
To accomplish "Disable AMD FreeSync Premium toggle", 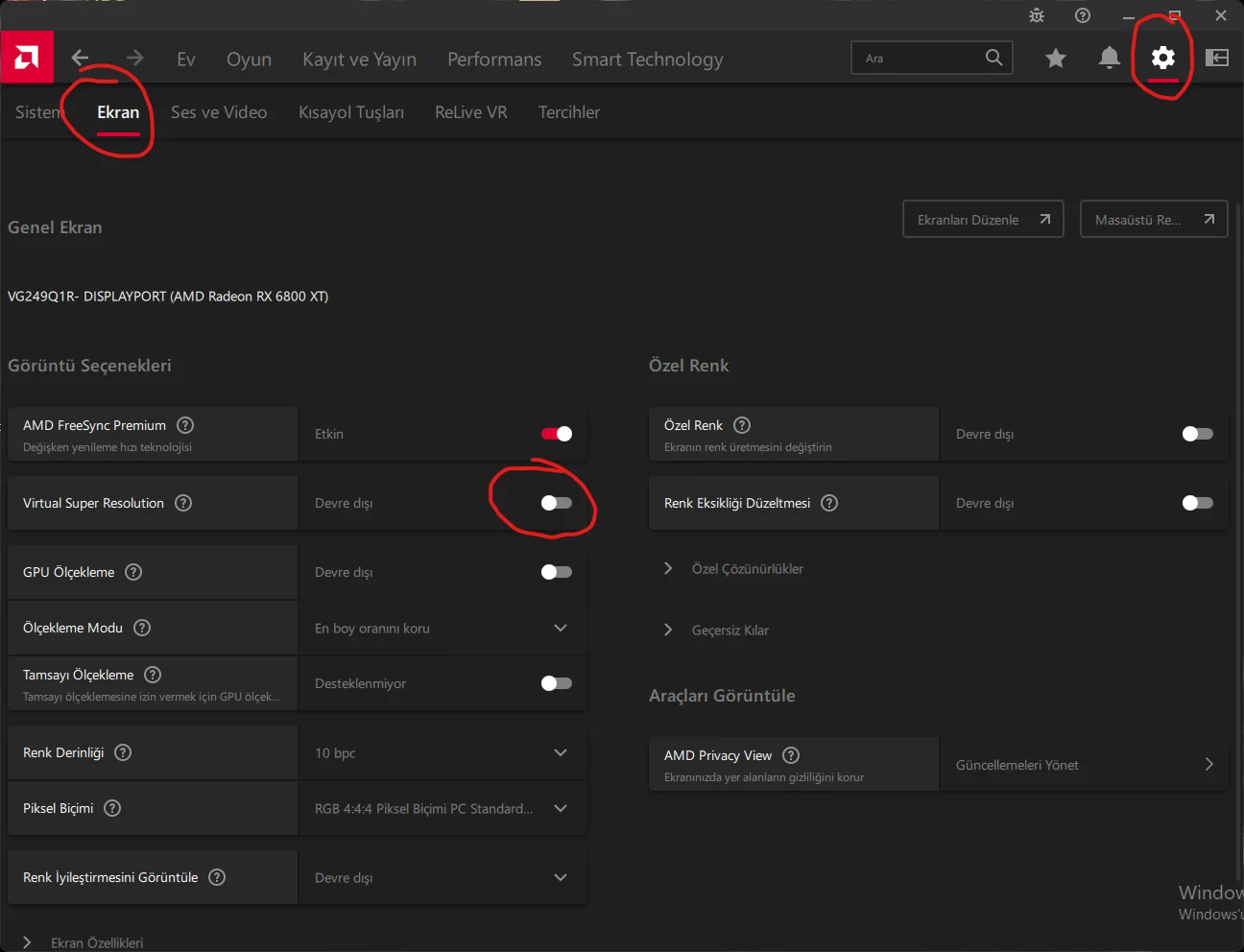I will tap(556, 434).
